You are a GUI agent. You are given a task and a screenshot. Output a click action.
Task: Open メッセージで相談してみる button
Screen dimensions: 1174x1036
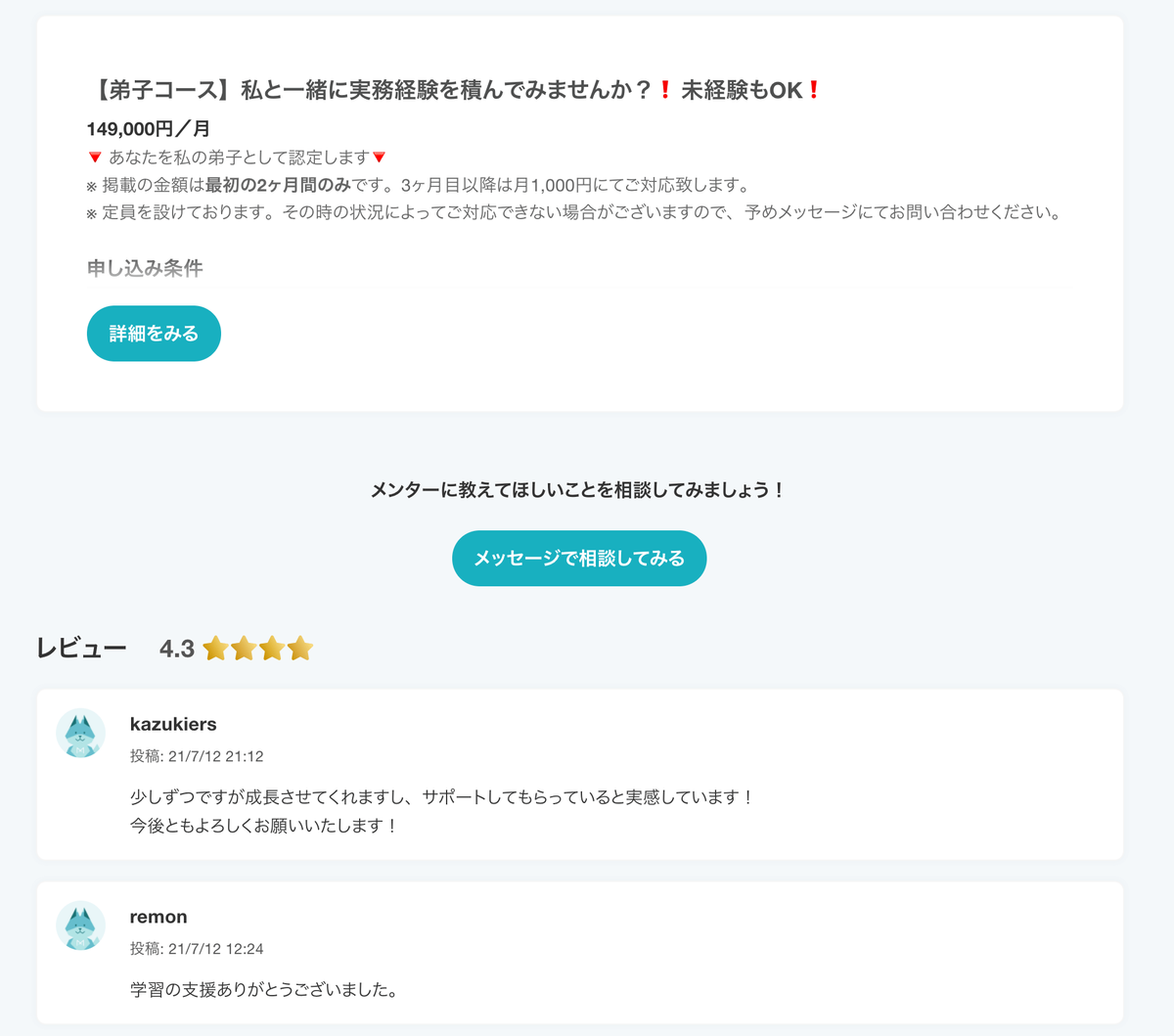579,559
